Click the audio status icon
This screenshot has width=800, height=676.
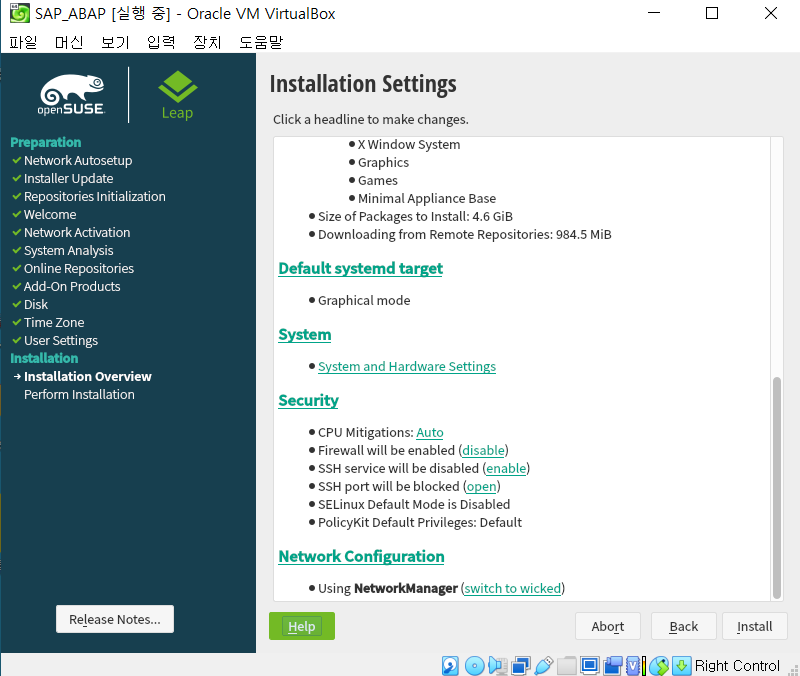[x=497, y=665]
